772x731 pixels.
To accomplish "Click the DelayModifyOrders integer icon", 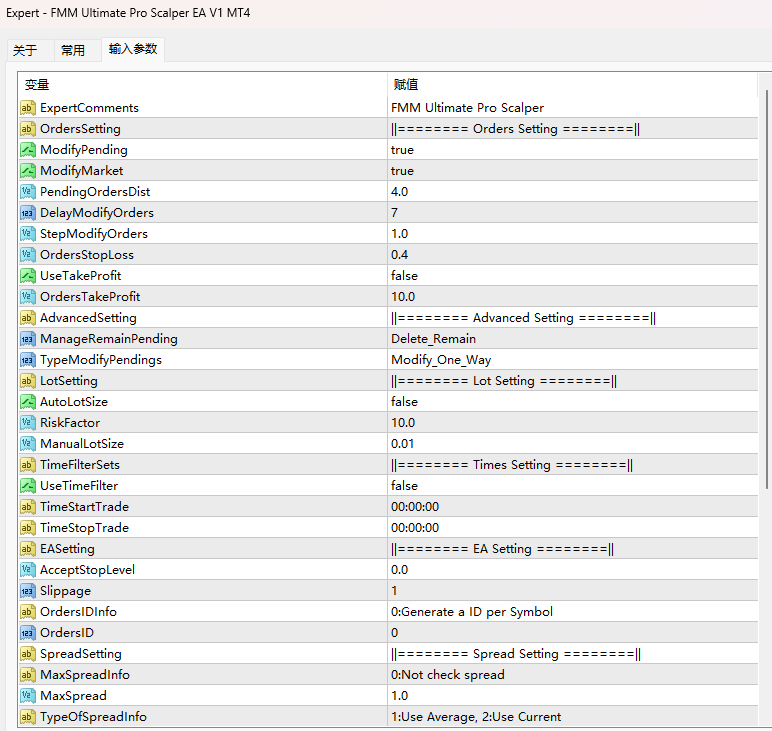I will coord(28,213).
